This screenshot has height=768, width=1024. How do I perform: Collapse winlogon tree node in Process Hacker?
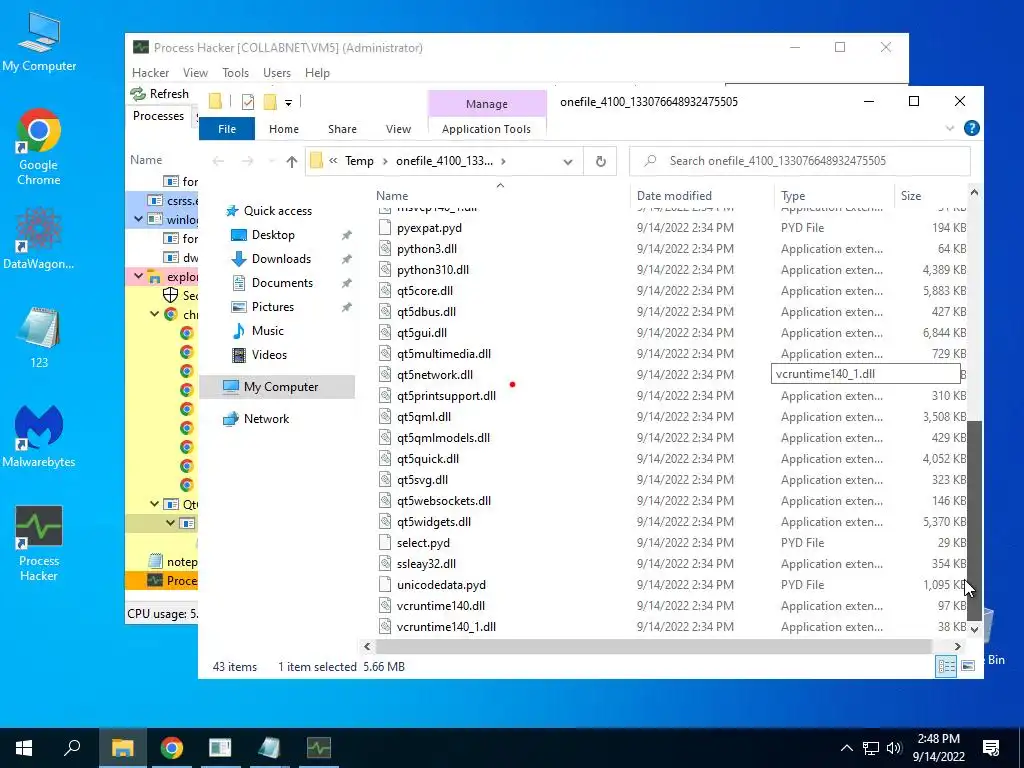(x=138, y=219)
